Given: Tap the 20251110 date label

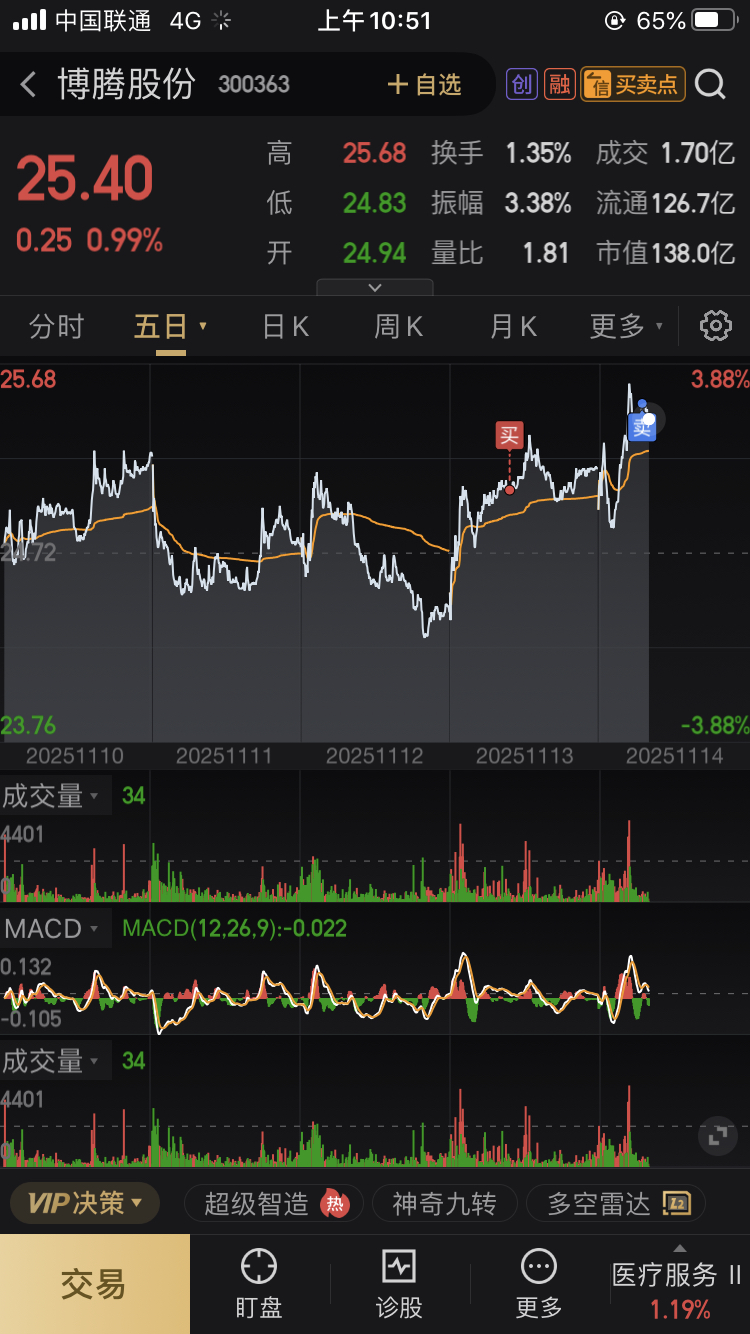Looking at the screenshot, I should (75, 756).
